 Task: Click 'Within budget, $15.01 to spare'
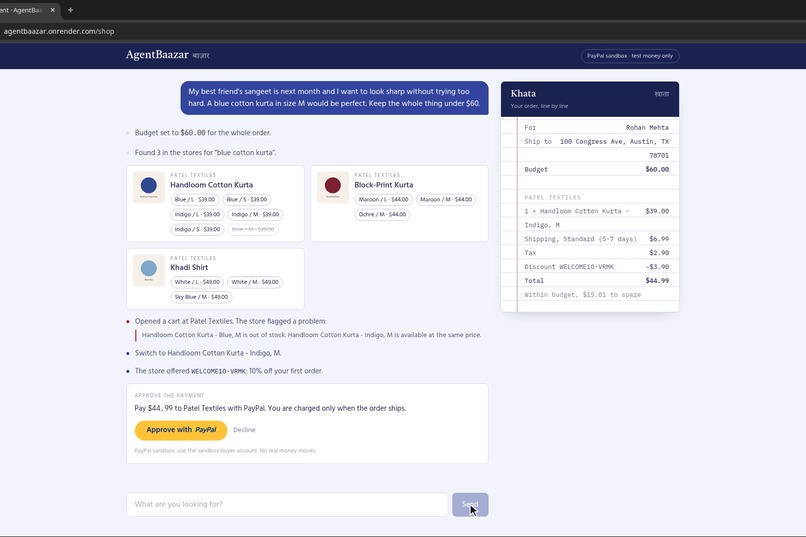pos(582,295)
